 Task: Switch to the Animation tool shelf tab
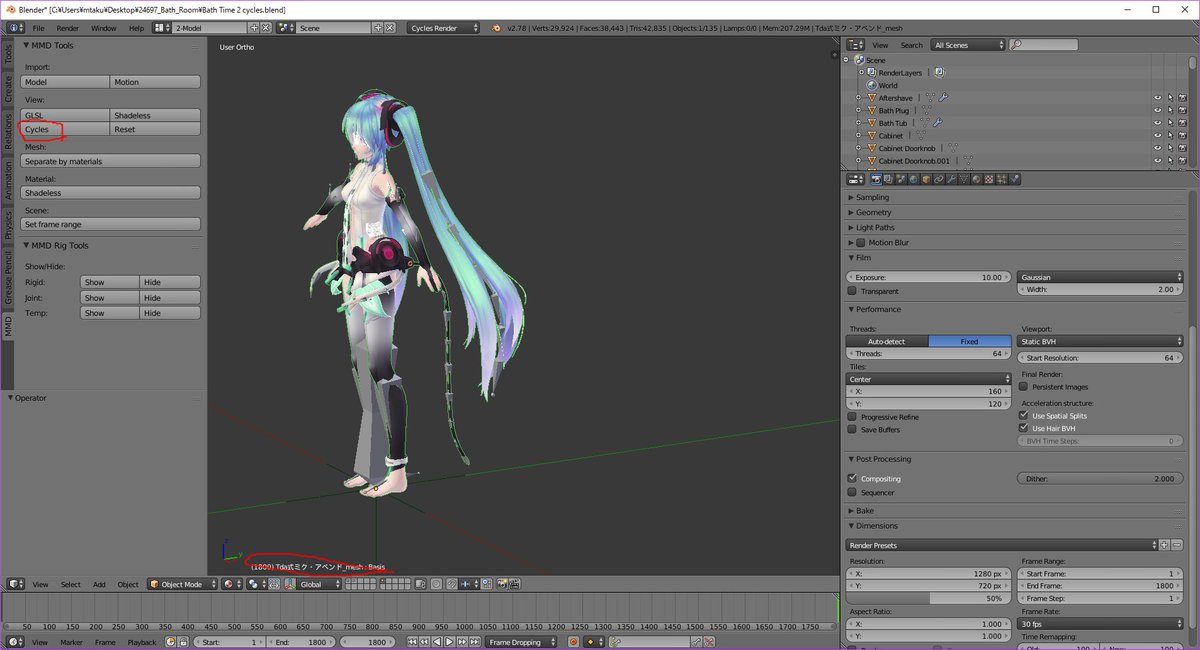pos(8,181)
